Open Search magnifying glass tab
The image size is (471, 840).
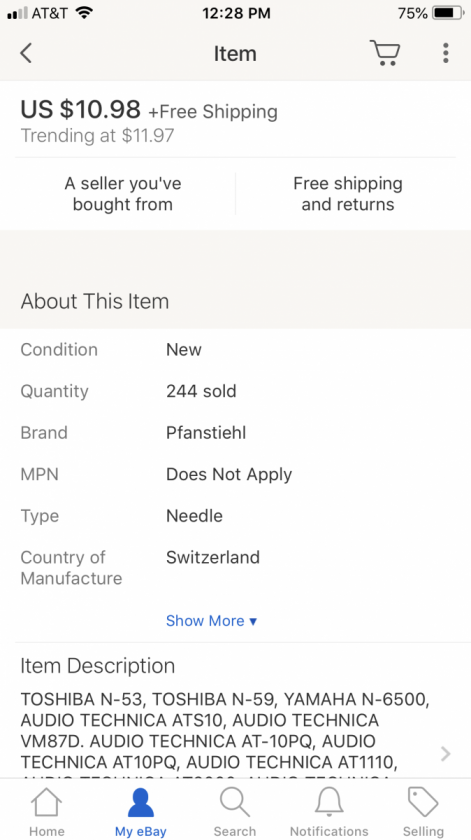(235, 802)
